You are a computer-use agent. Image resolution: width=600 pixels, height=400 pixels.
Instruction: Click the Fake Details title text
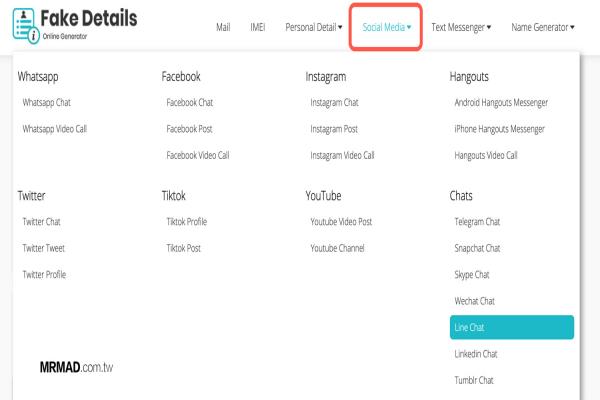tap(89, 18)
